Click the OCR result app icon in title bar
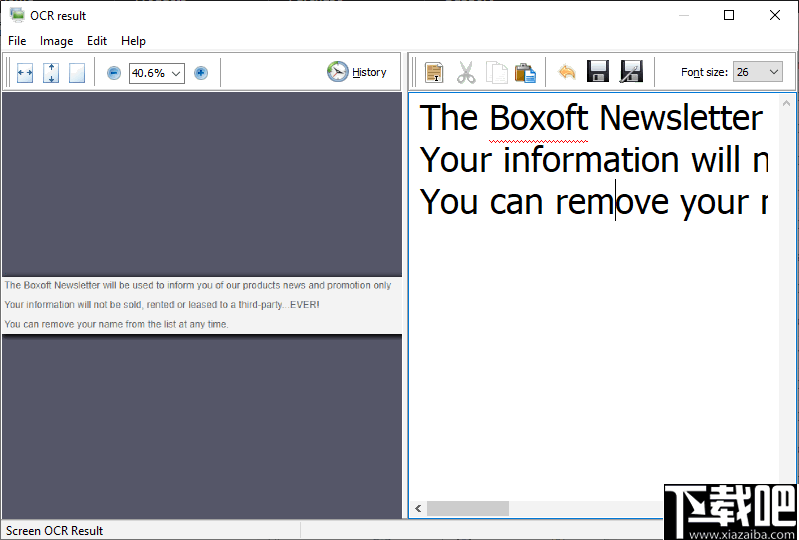 [17, 15]
